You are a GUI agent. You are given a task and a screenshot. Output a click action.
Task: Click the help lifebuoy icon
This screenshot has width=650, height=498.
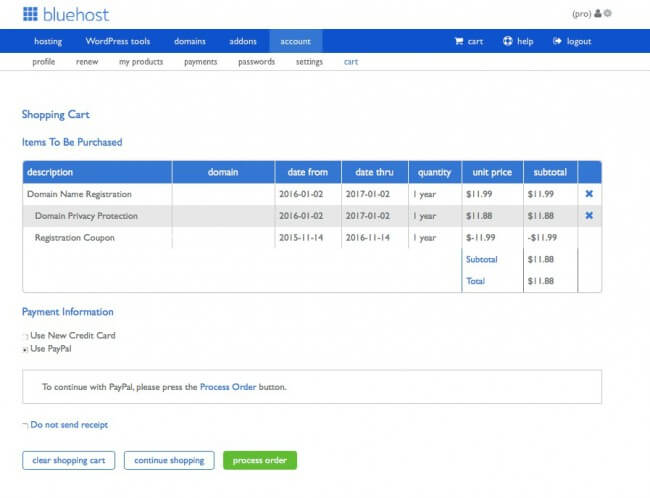(x=508, y=41)
